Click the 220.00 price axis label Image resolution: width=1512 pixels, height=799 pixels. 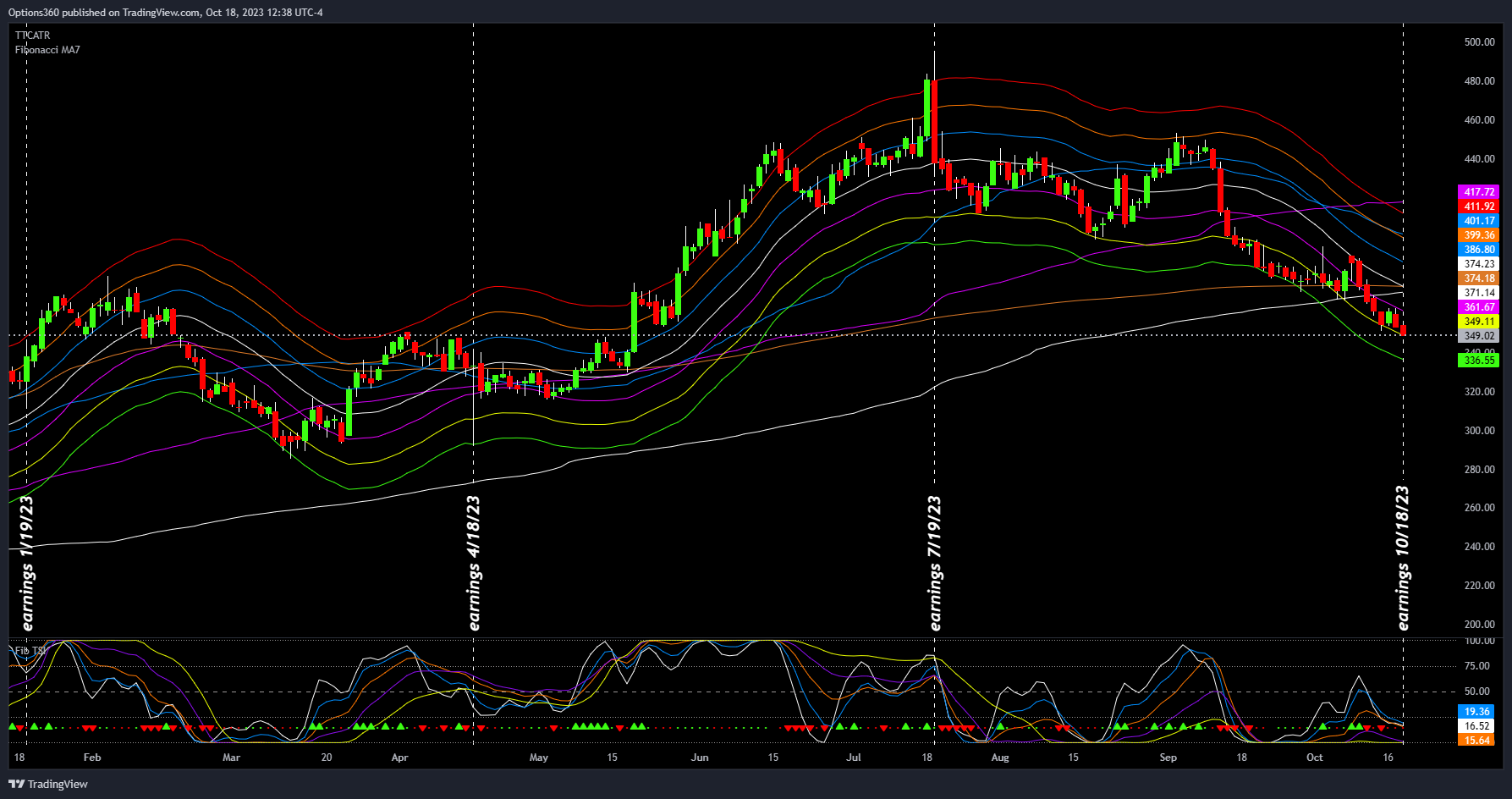coord(1480,586)
